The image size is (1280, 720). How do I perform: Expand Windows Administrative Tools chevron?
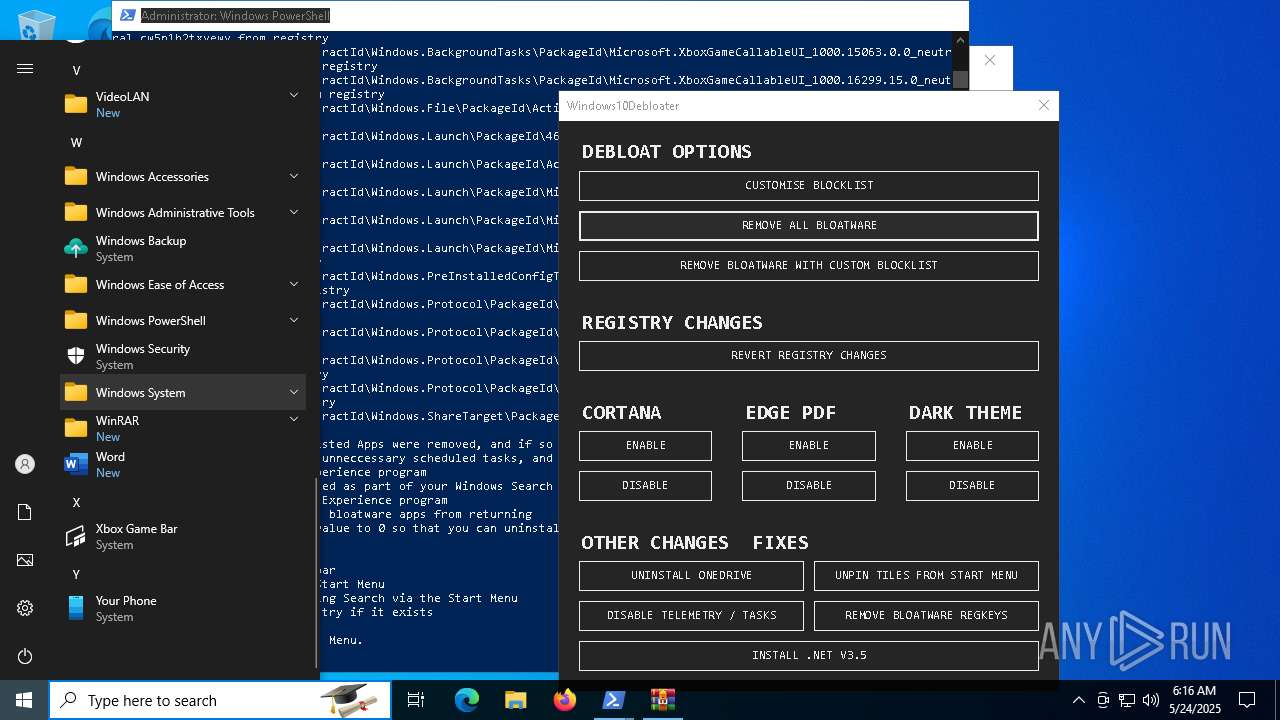[x=294, y=212]
